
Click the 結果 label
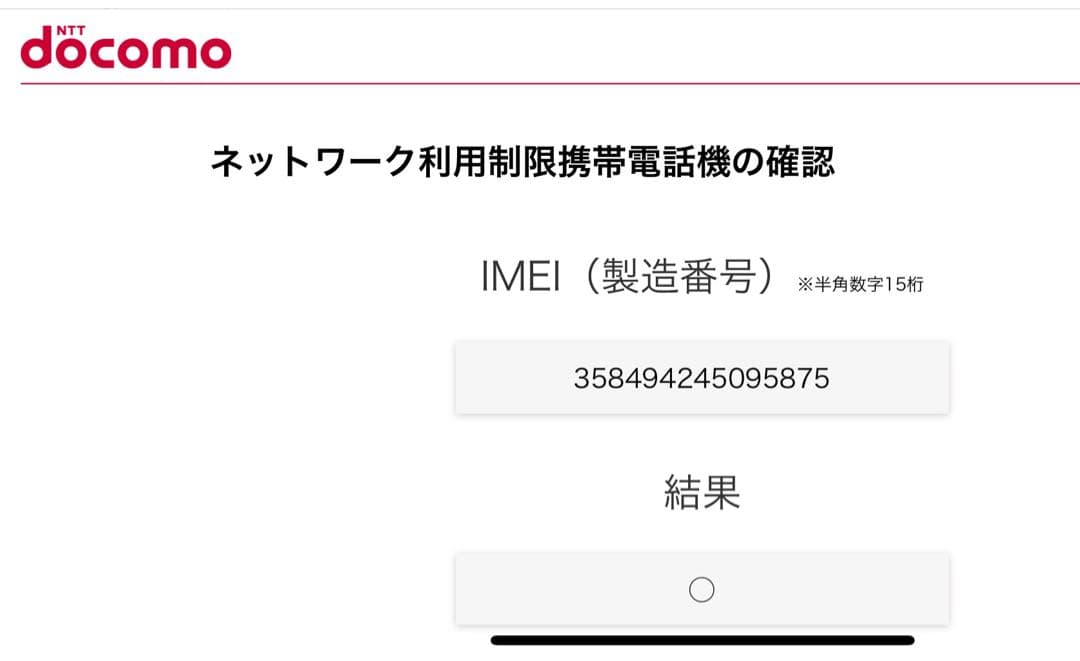(x=702, y=492)
